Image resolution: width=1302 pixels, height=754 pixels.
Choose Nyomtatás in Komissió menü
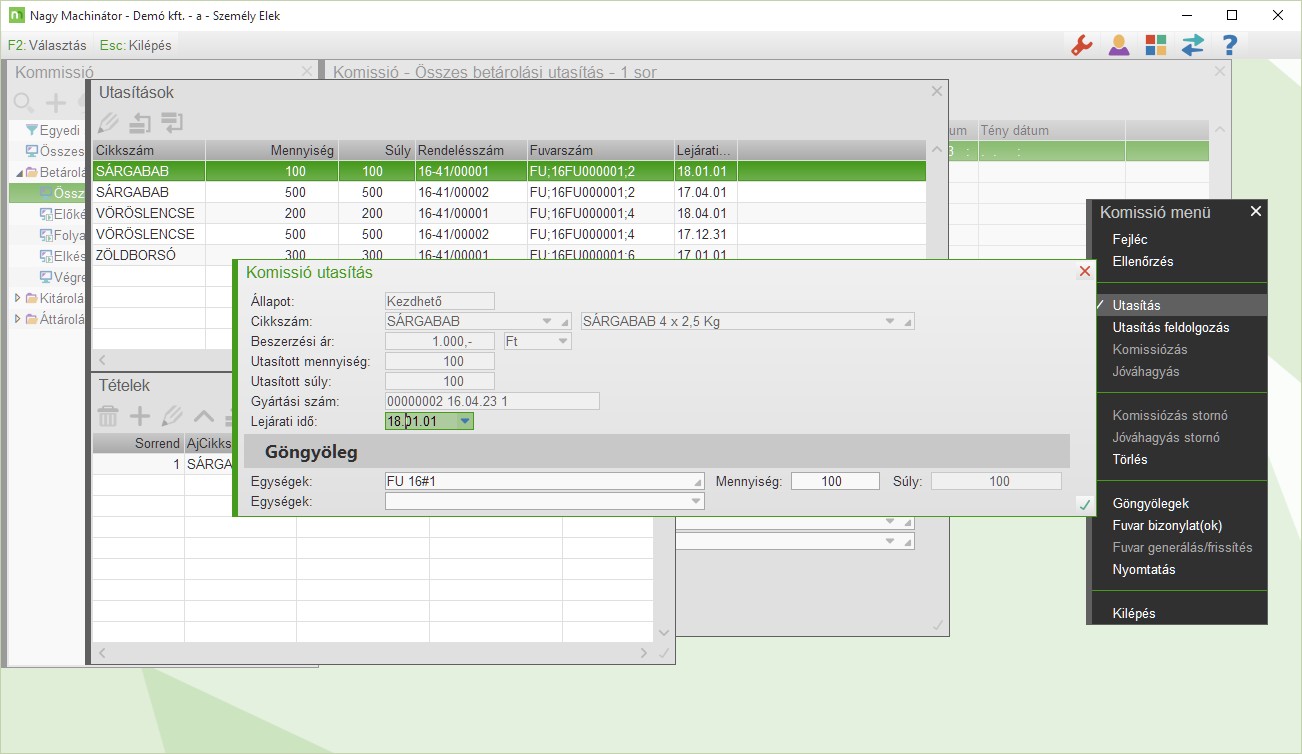(x=1144, y=570)
